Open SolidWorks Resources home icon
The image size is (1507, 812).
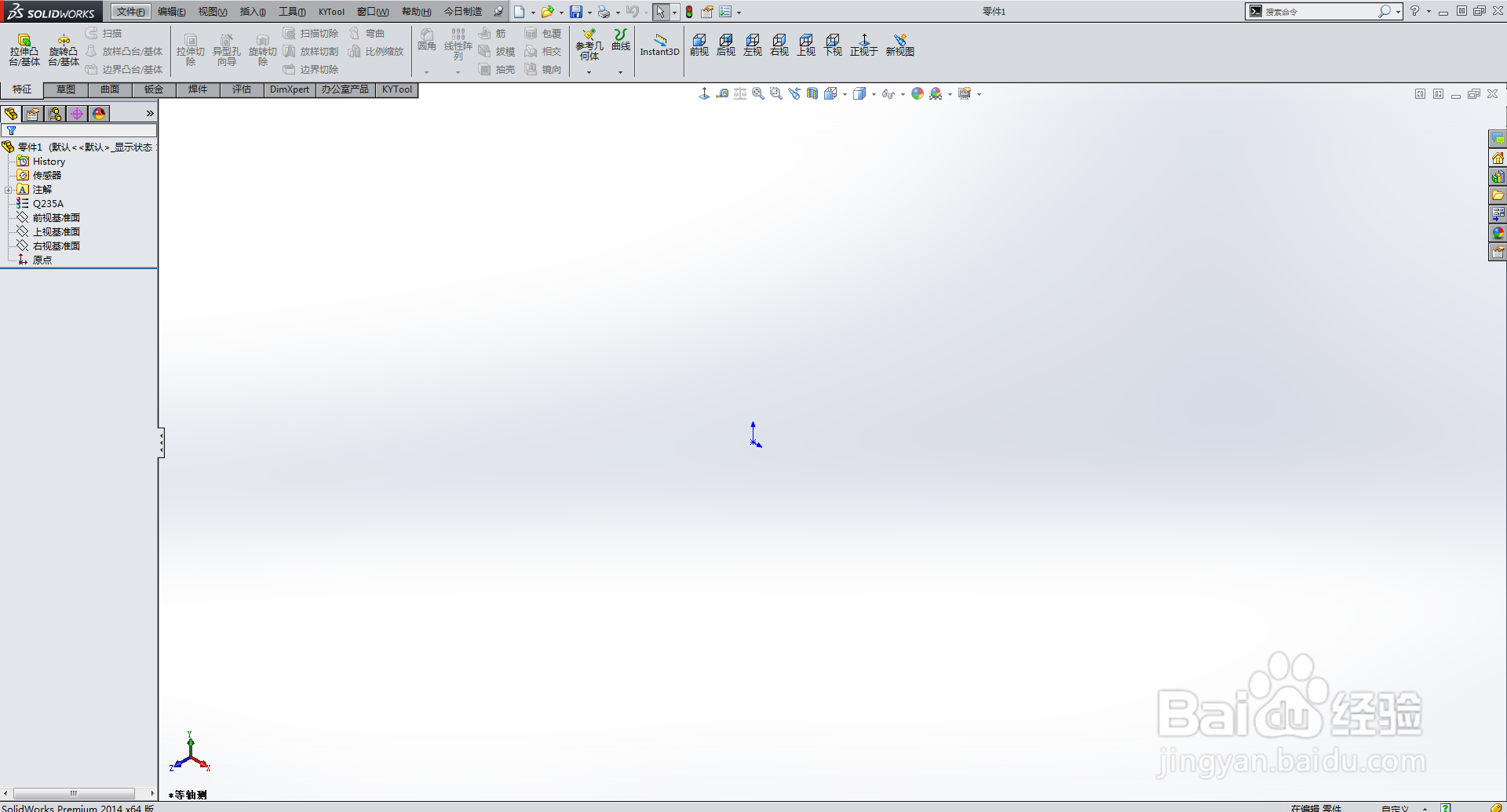tap(1498, 158)
